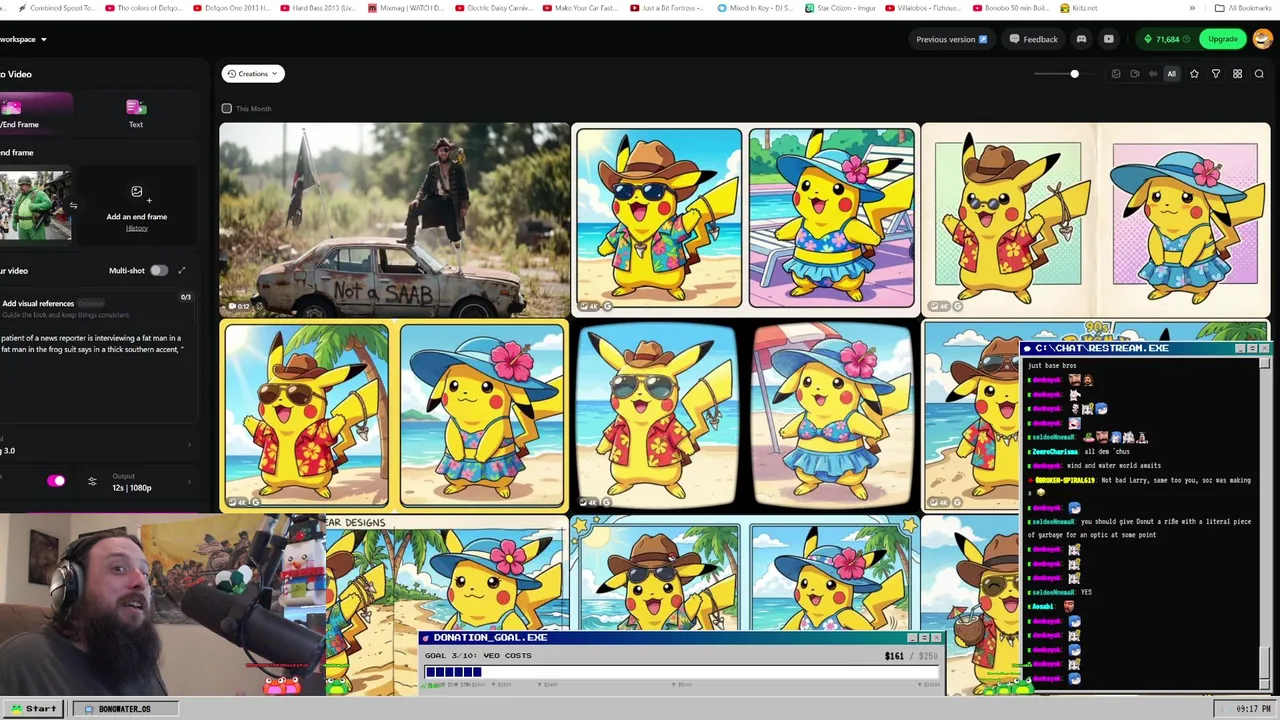The image size is (1280, 720).
Task: Open the user profile avatar
Action: [1262, 39]
